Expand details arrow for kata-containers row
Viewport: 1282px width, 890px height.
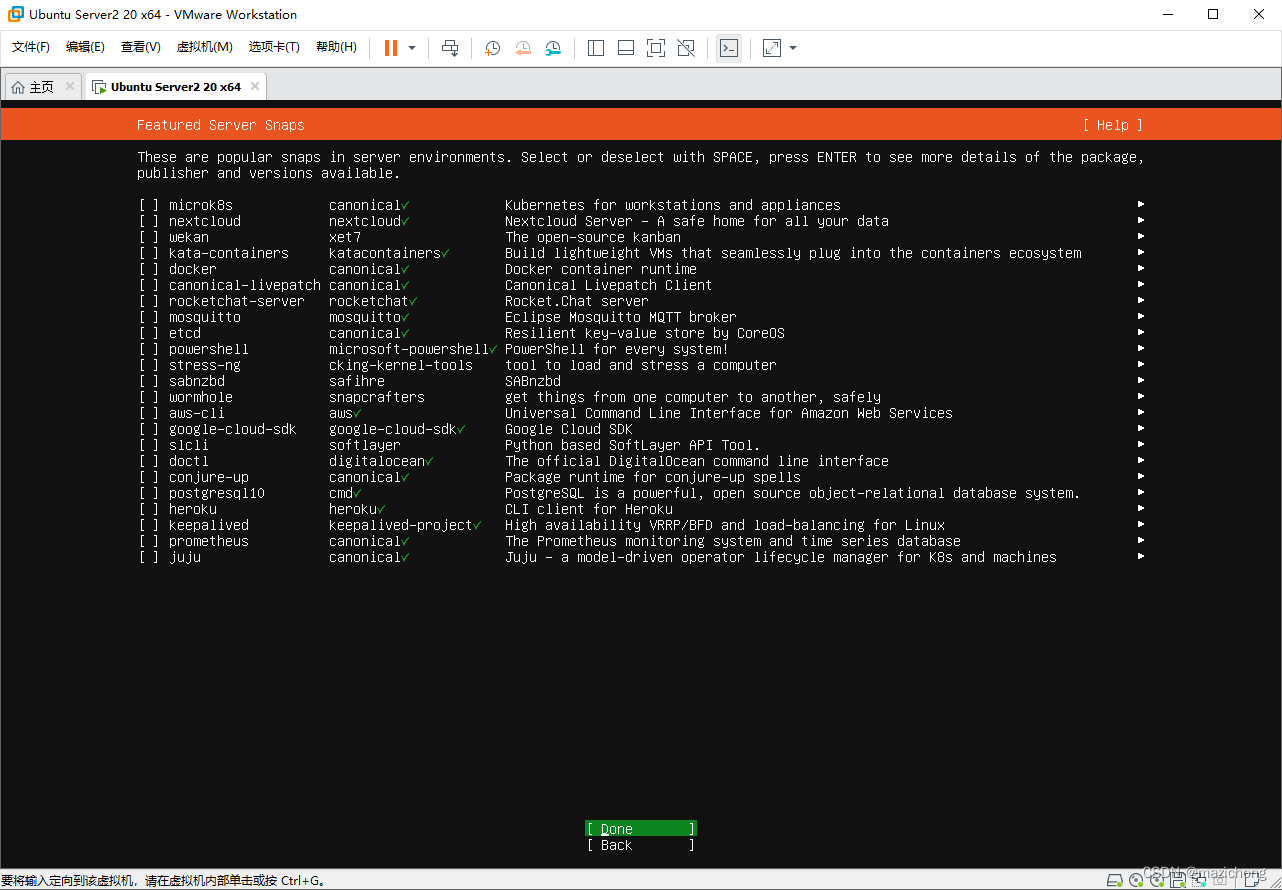[x=1141, y=253]
